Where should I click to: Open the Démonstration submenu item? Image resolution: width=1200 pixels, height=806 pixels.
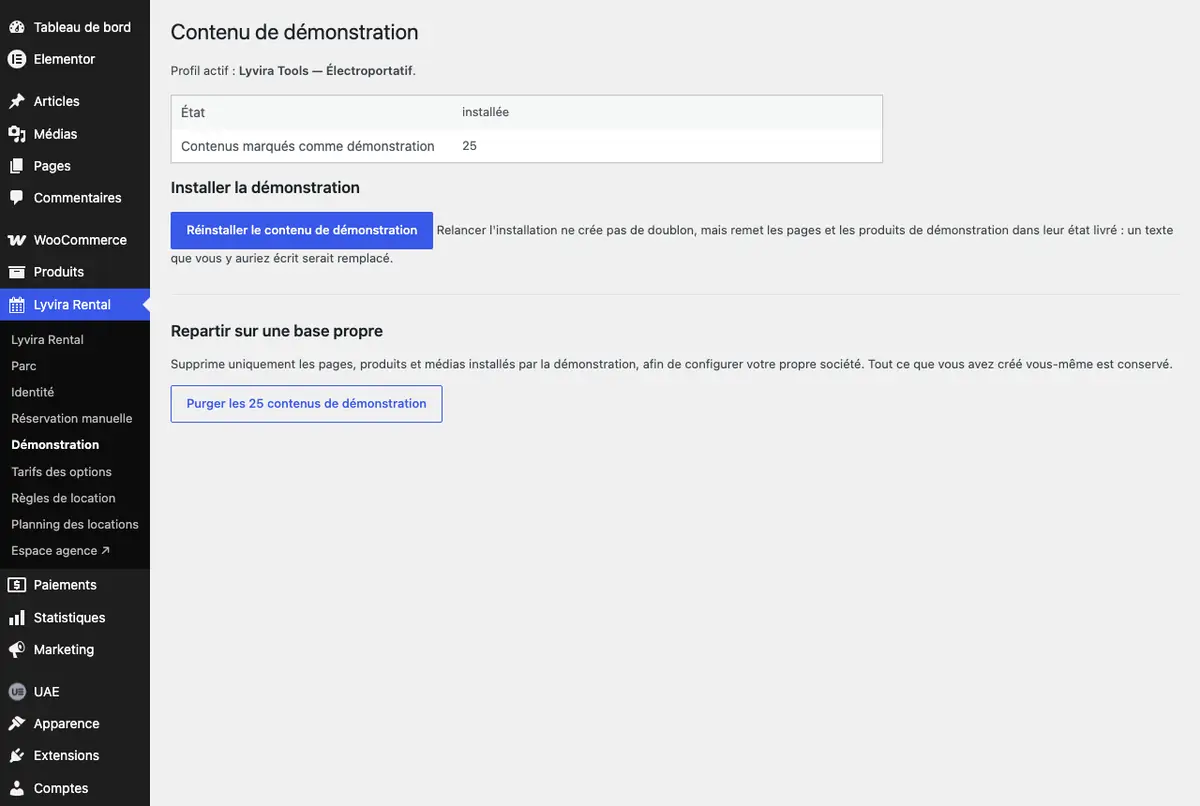click(x=55, y=444)
